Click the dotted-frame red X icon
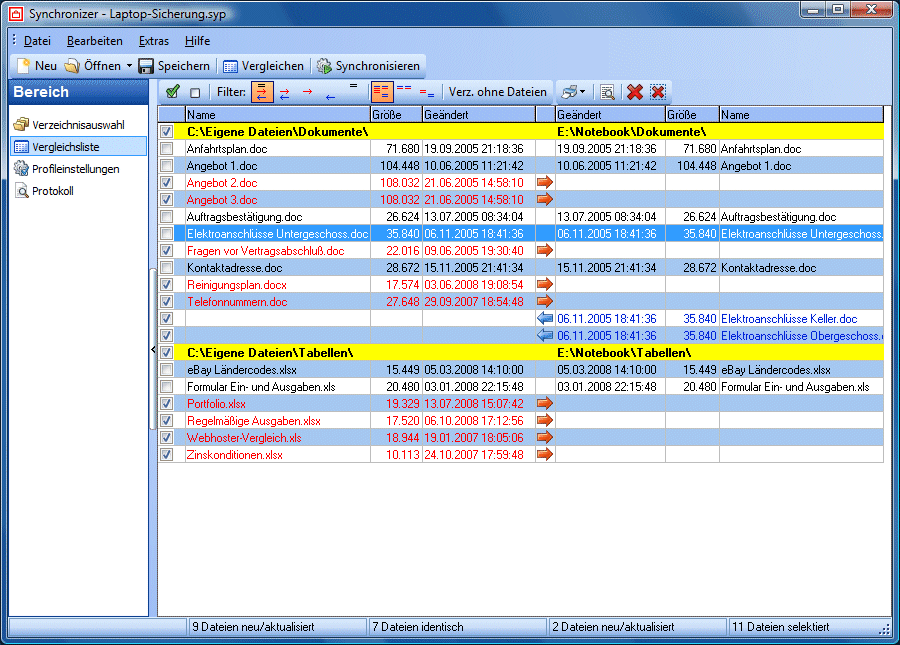 pyautogui.click(x=658, y=92)
